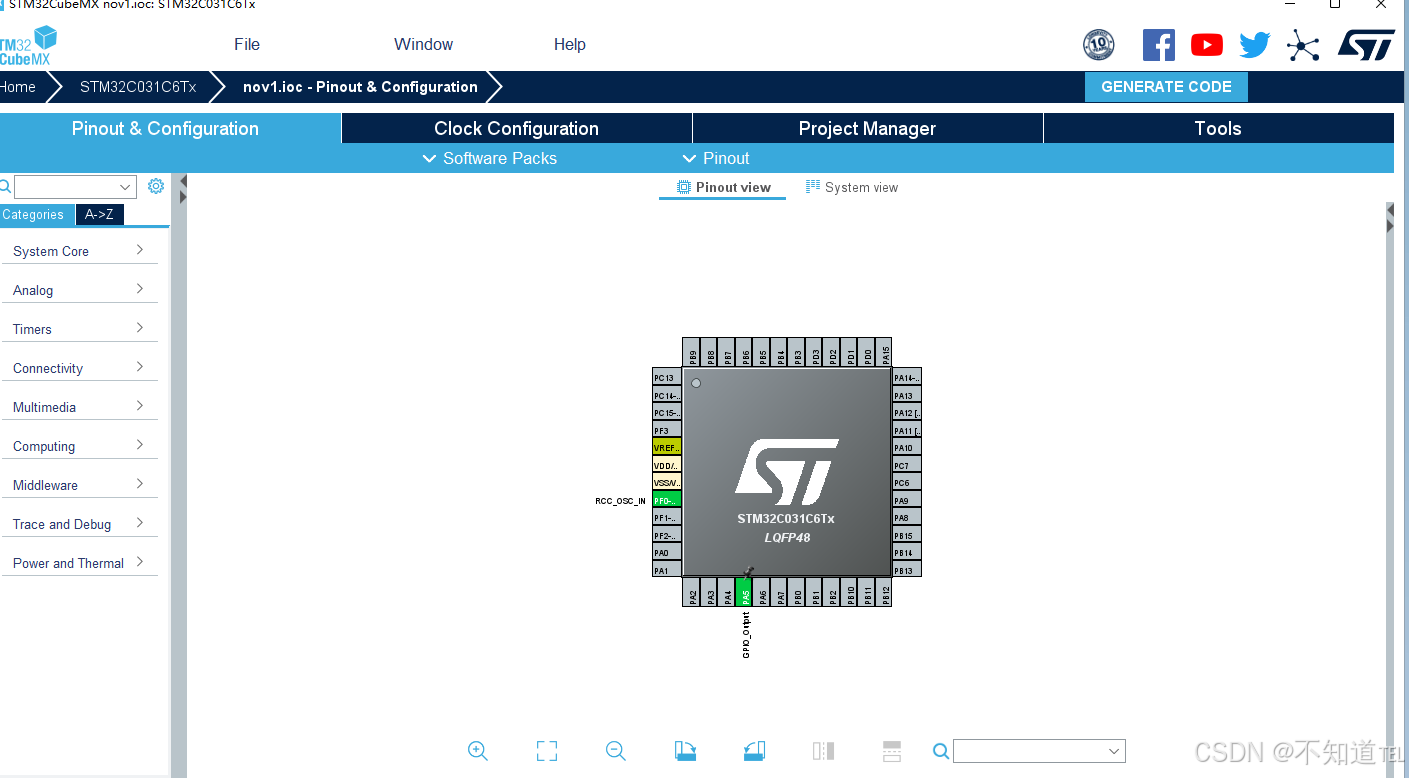Open the ST Twitter icon
1409x778 pixels.
pyautogui.click(x=1254, y=45)
